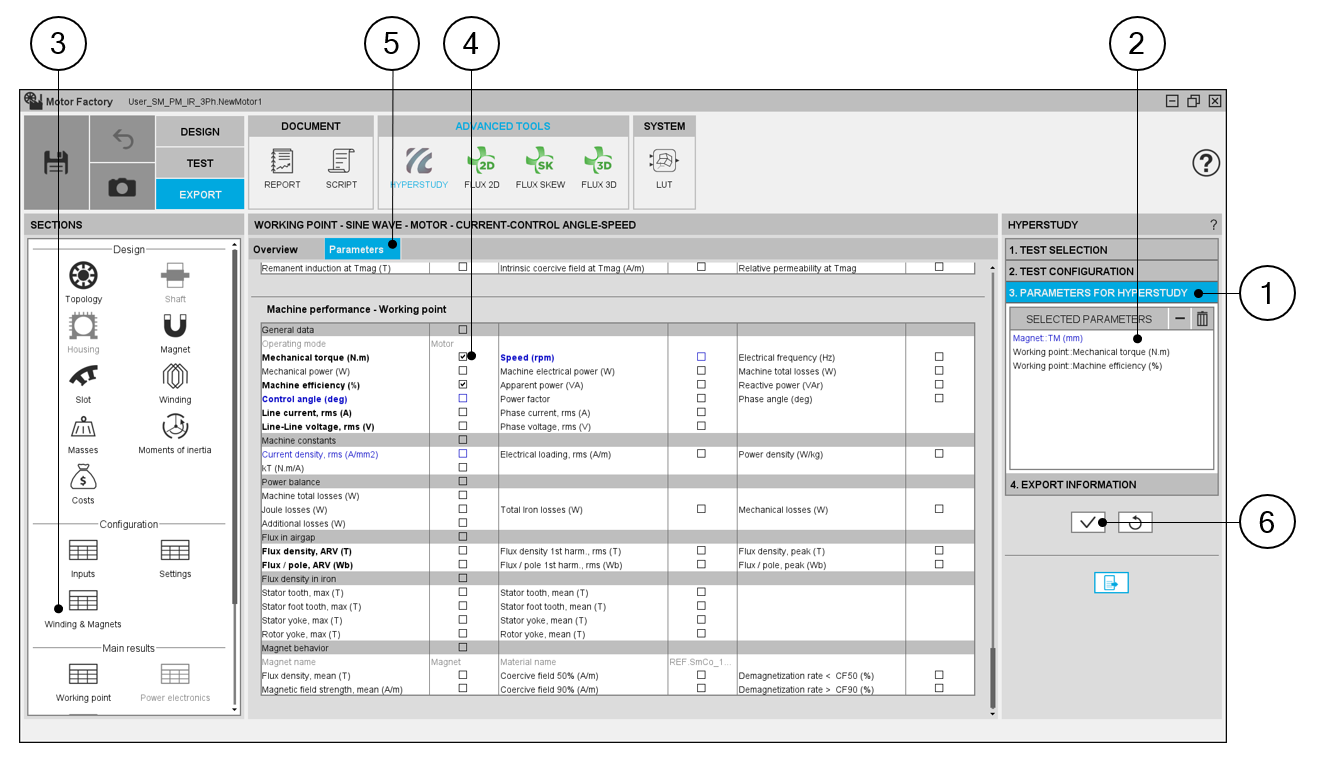Click the validate checkmark button
Screen dimensions: 1321x761
tap(1087, 522)
